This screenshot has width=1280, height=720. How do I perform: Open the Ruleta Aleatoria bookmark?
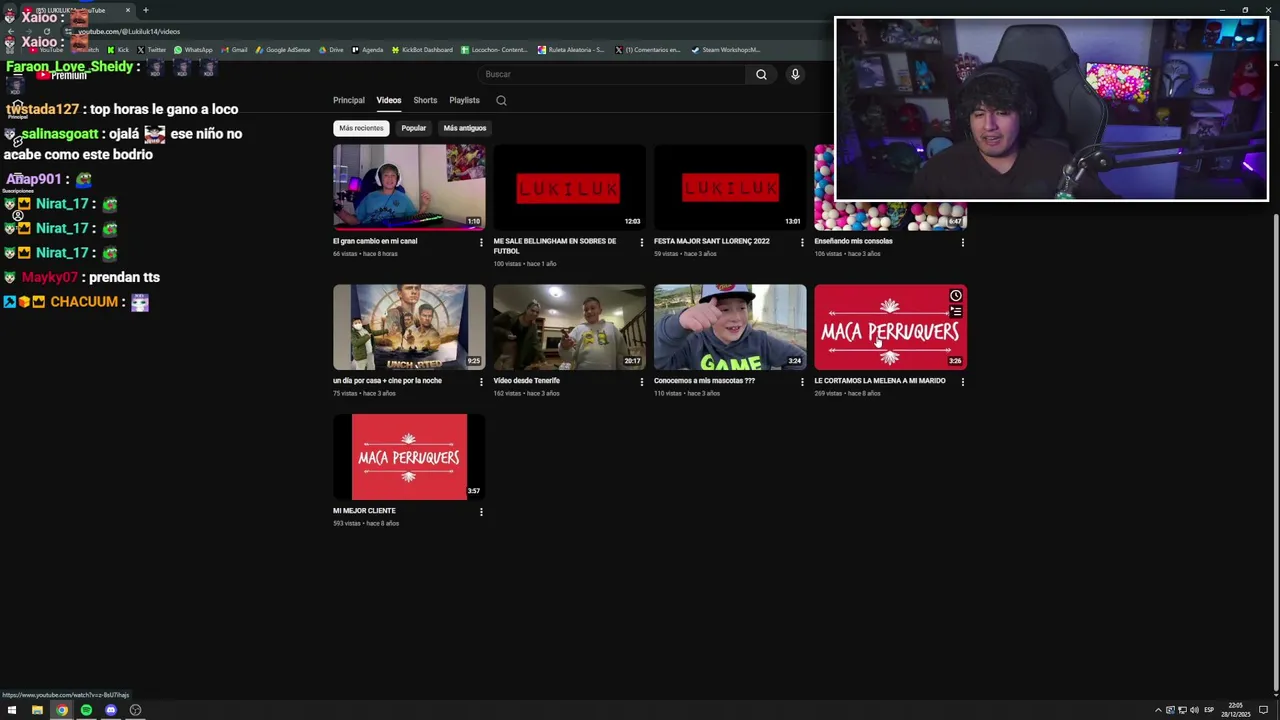point(571,50)
